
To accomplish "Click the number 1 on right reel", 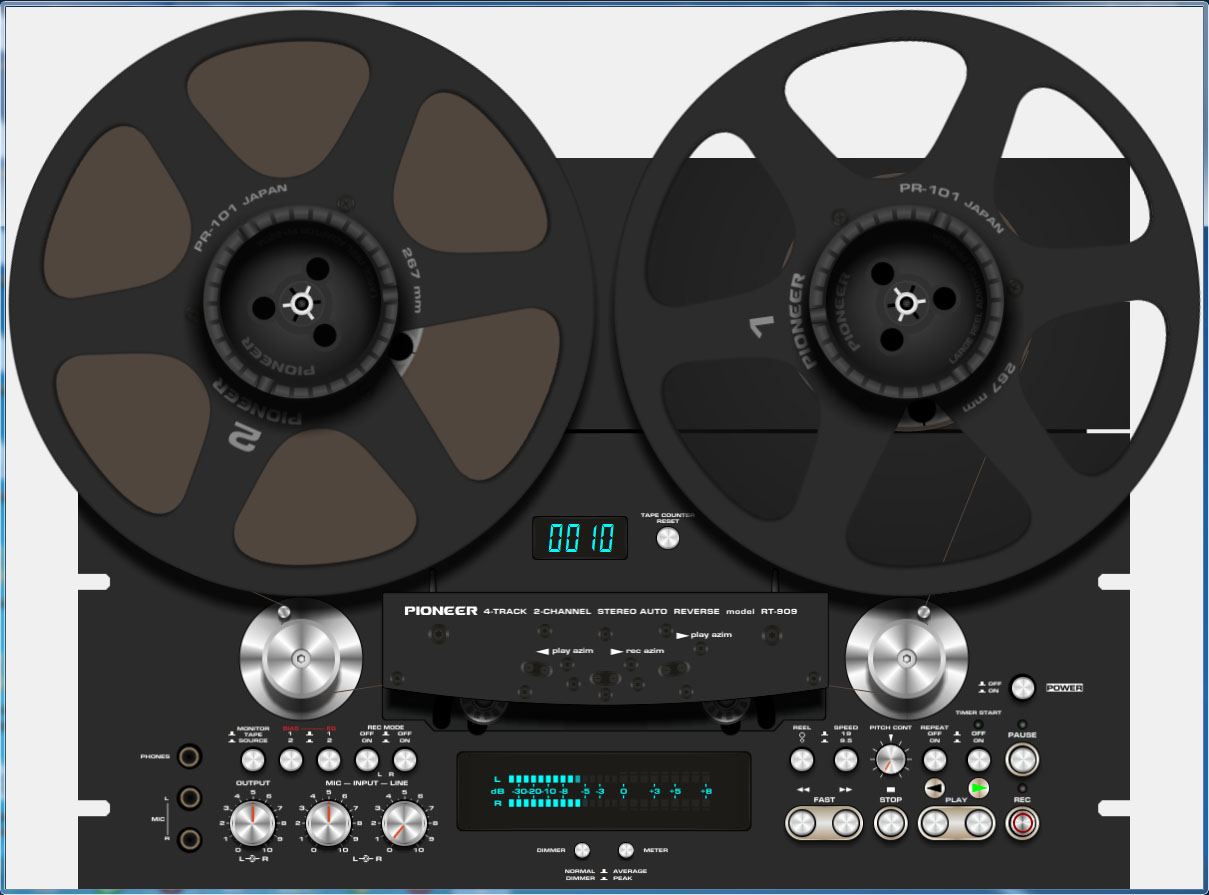I will (760, 326).
